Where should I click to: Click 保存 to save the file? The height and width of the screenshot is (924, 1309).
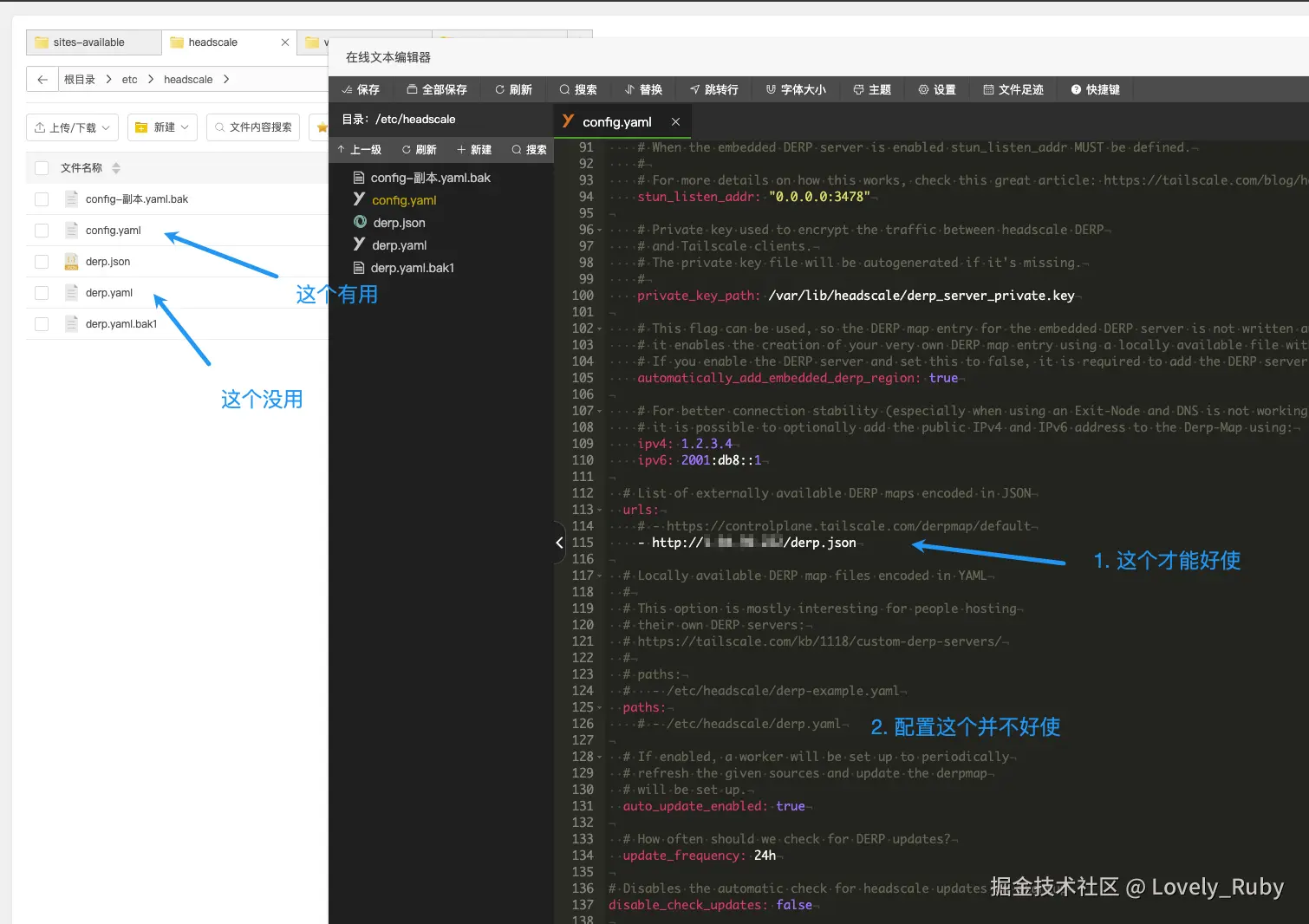(x=361, y=89)
